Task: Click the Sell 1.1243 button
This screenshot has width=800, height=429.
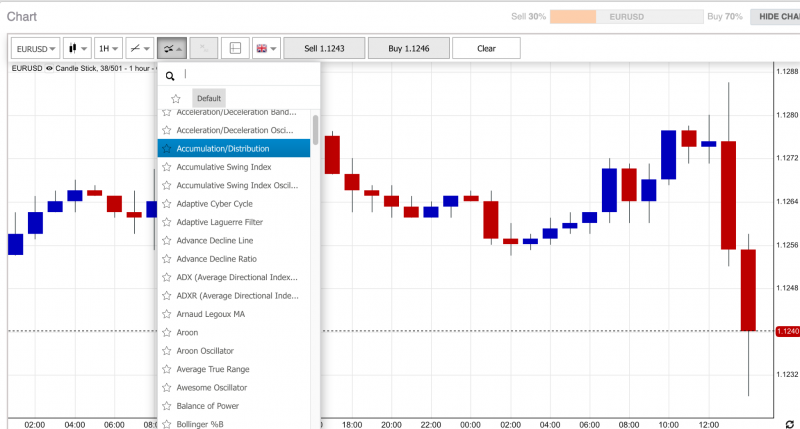Action: pyautogui.click(x=324, y=48)
